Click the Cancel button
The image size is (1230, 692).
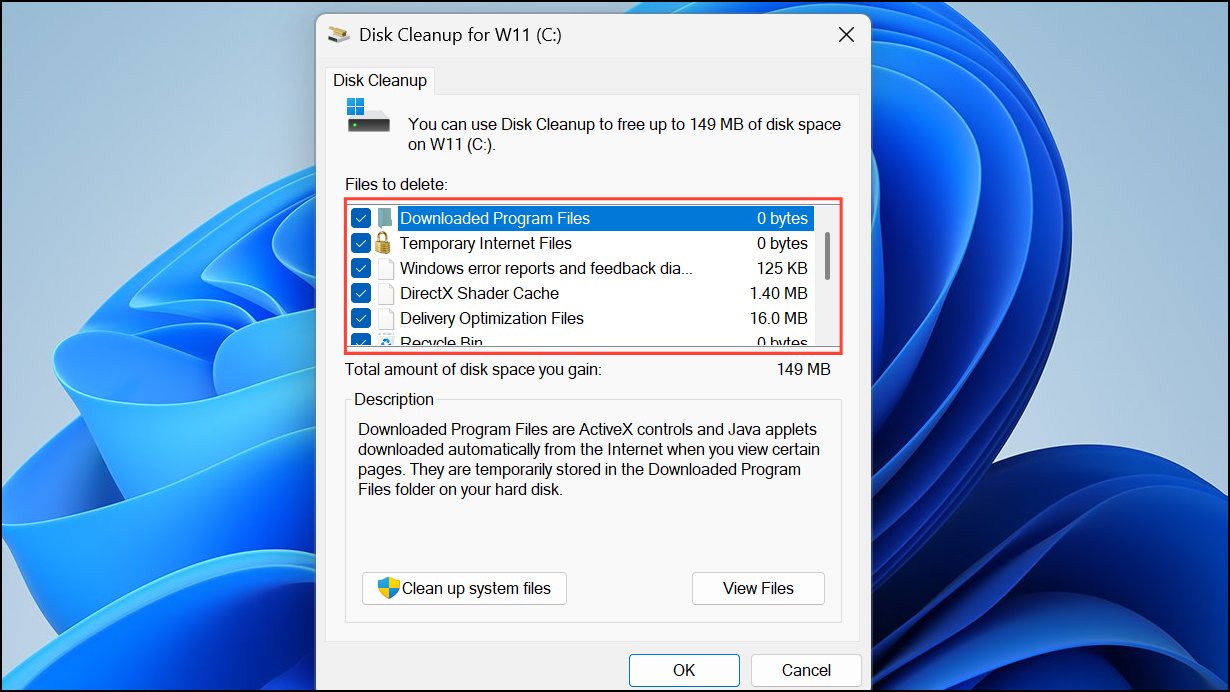coord(806,670)
